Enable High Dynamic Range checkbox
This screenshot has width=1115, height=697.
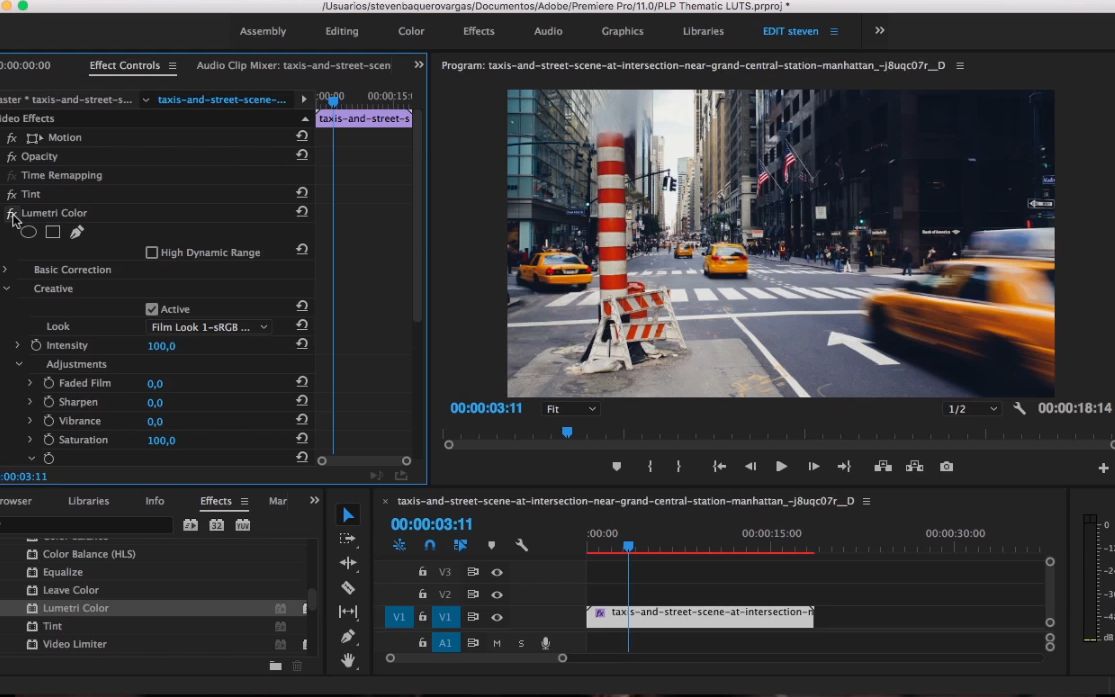pyautogui.click(x=152, y=253)
